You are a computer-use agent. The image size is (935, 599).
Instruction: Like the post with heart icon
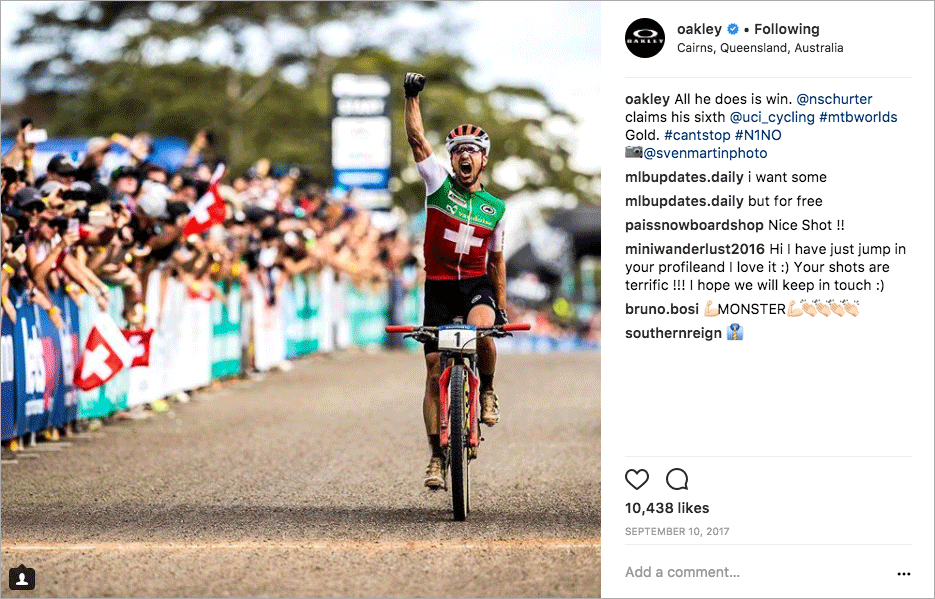(x=636, y=479)
